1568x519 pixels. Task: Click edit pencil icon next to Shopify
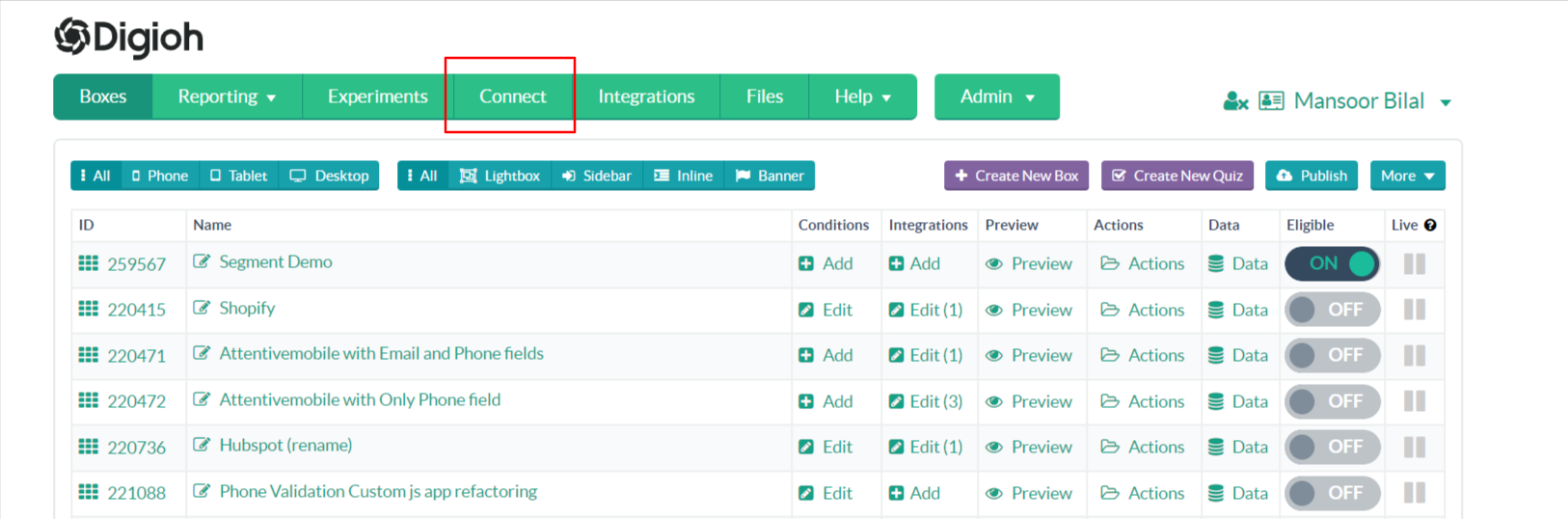coord(202,308)
